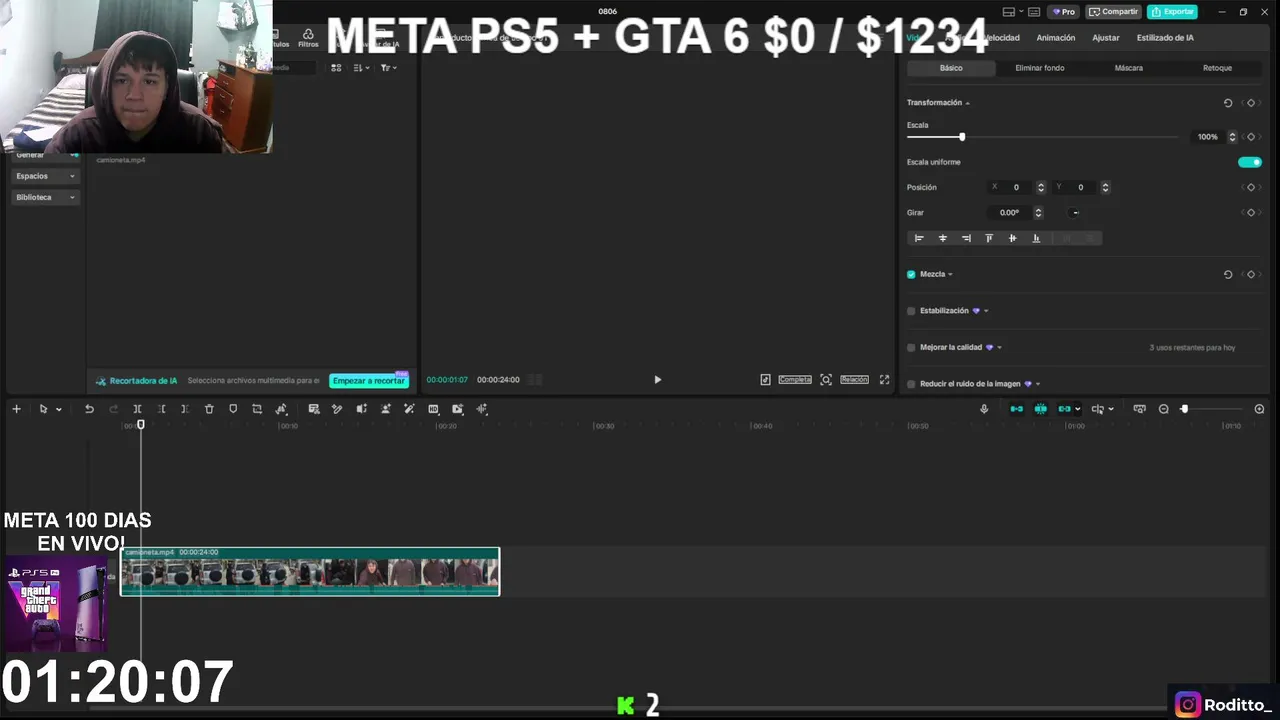The height and width of the screenshot is (720, 1280).
Task: Click the Relación aspect ratio button
Action: click(854, 380)
